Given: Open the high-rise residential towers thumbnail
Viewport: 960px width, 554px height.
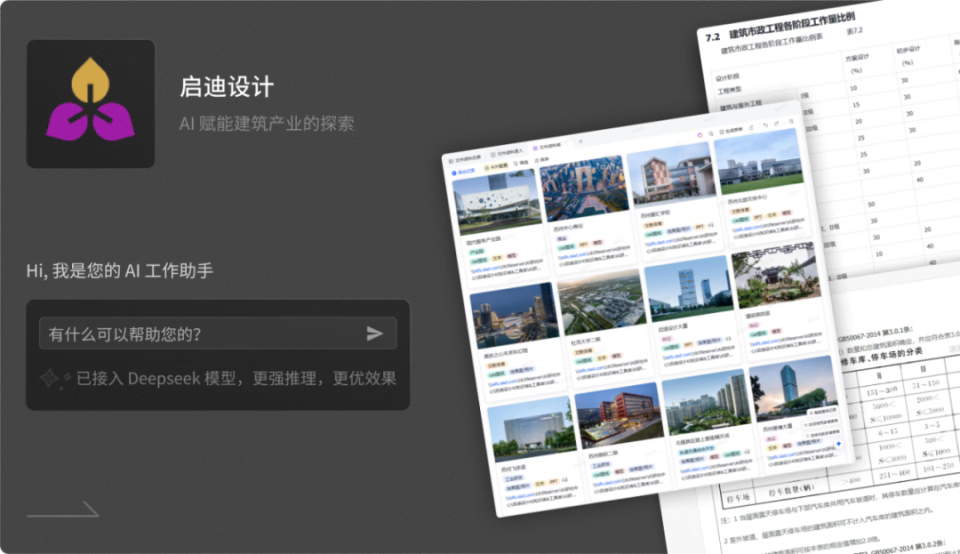Looking at the screenshot, I should 707,402.
